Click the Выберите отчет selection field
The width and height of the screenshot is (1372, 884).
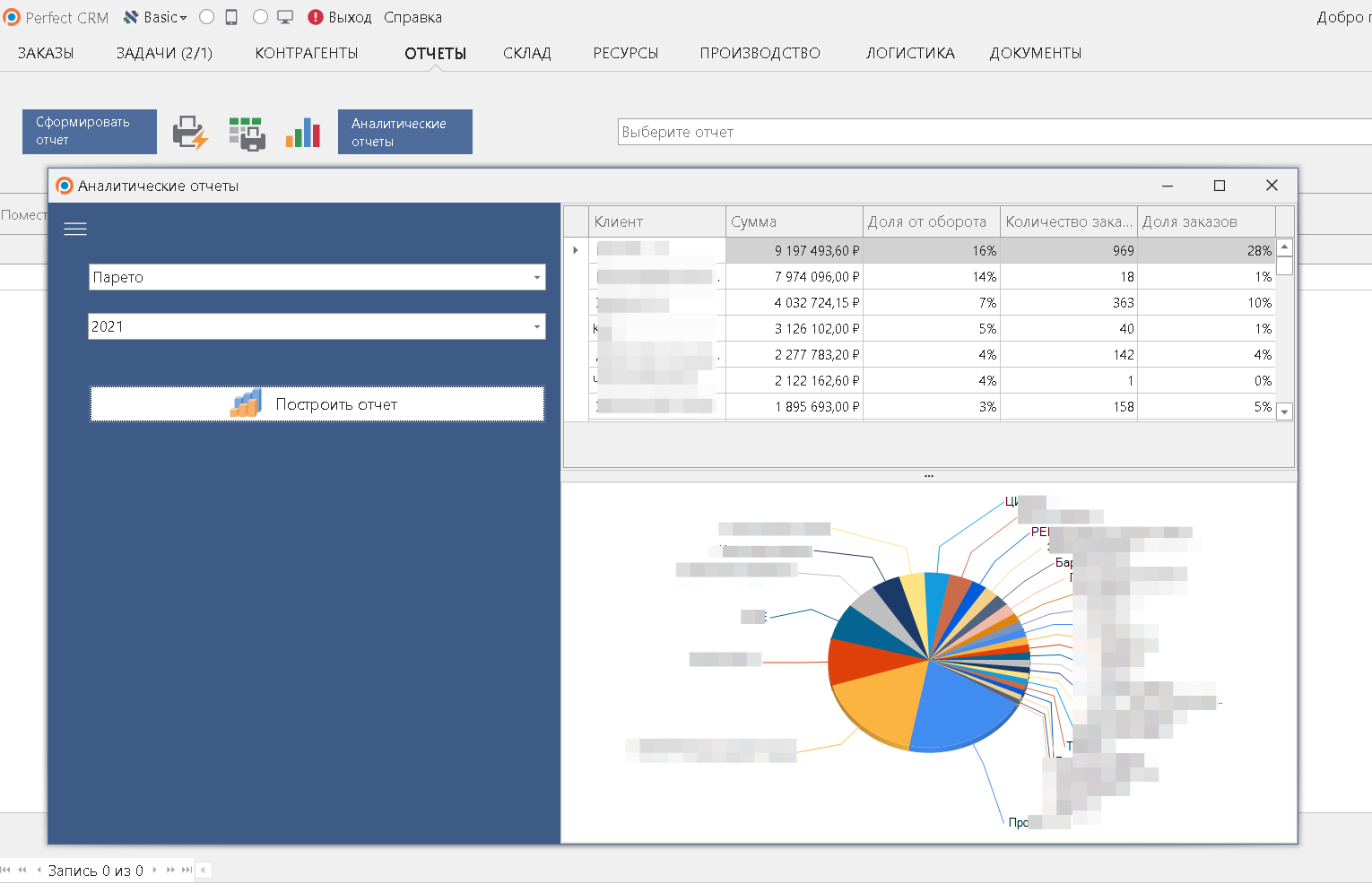tap(994, 132)
